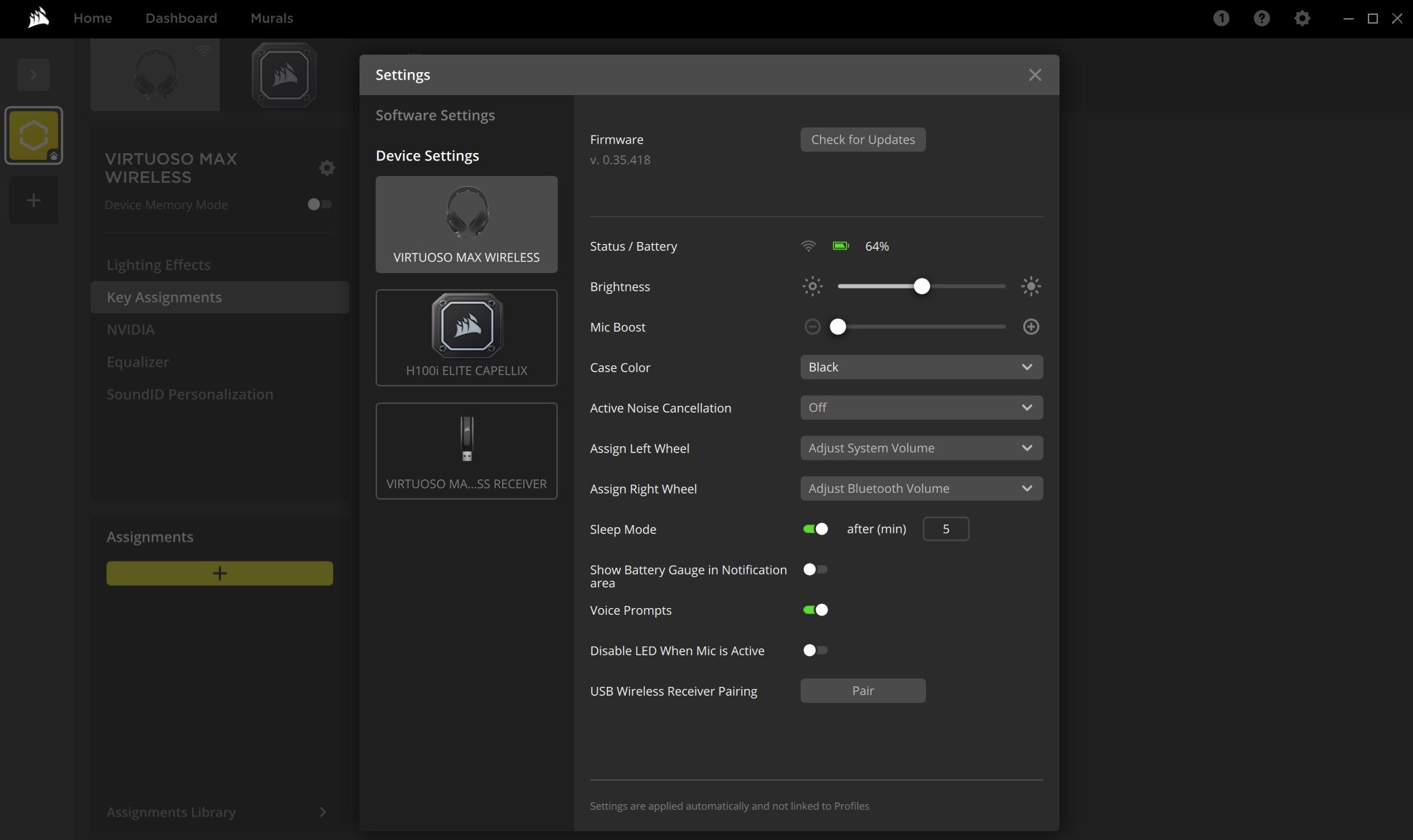Image resolution: width=1413 pixels, height=840 pixels.
Task: Click the Mic Boost minus icon
Action: pos(812,327)
